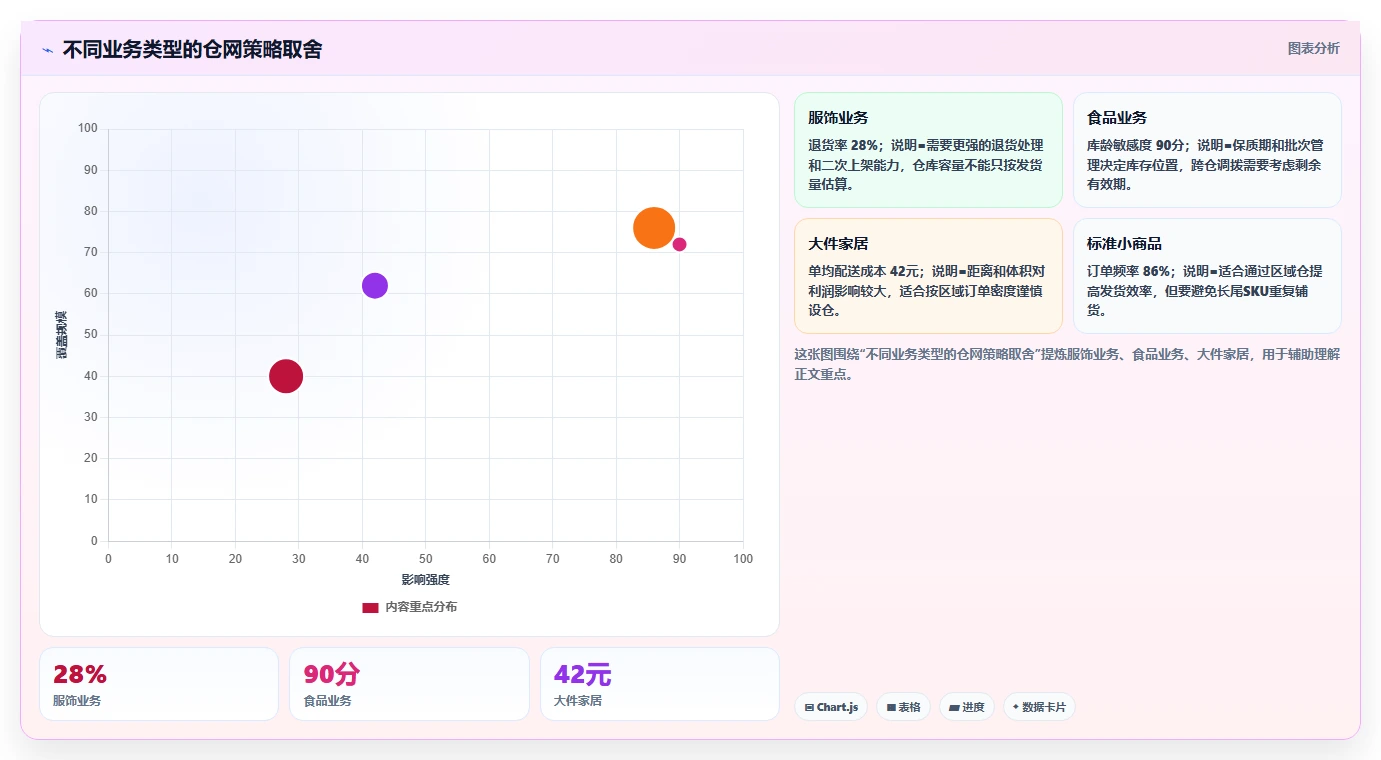
Task: Click the 90分 食品业务 stat card
Action: point(409,684)
